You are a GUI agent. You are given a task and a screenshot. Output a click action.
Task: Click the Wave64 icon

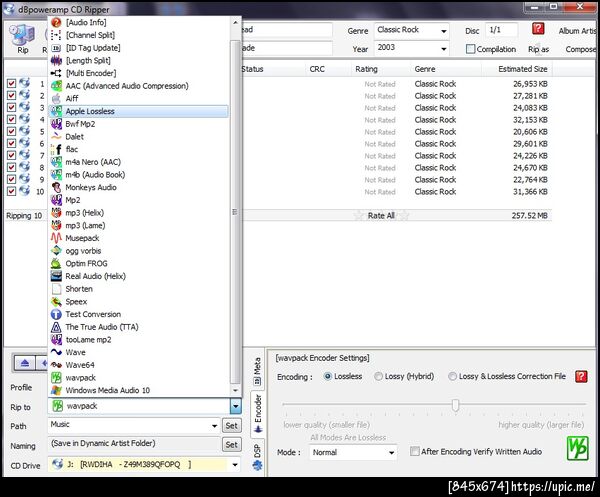[56, 365]
